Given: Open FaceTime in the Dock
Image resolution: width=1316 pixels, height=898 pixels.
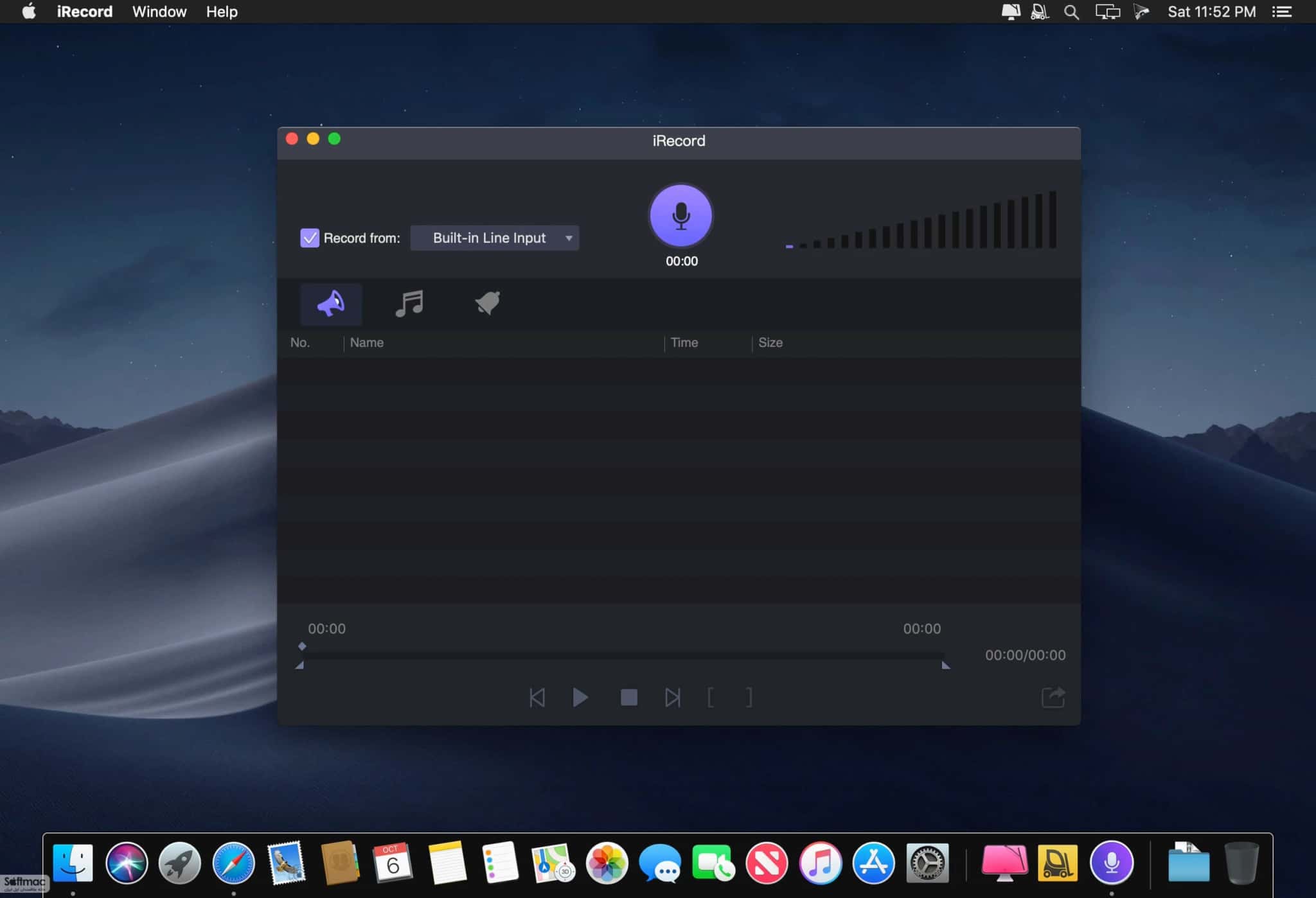Looking at the screenshot, I should pos(713,863).
